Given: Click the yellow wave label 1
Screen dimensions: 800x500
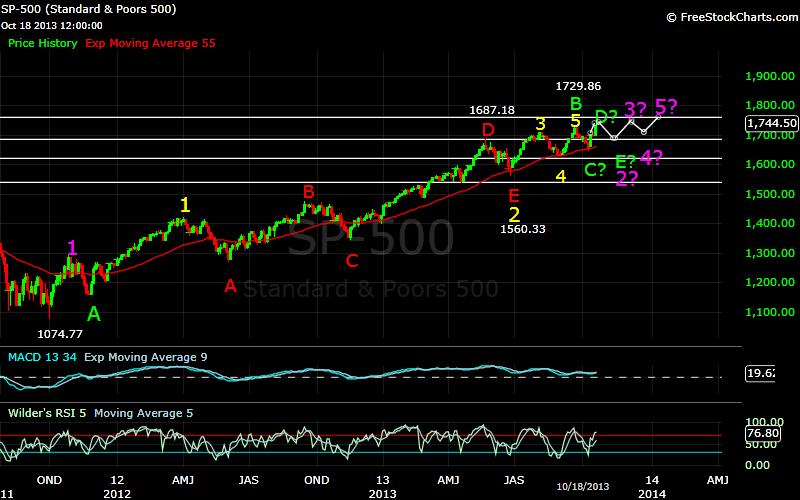Looking at the screenshot, I should tap(185, 205).
